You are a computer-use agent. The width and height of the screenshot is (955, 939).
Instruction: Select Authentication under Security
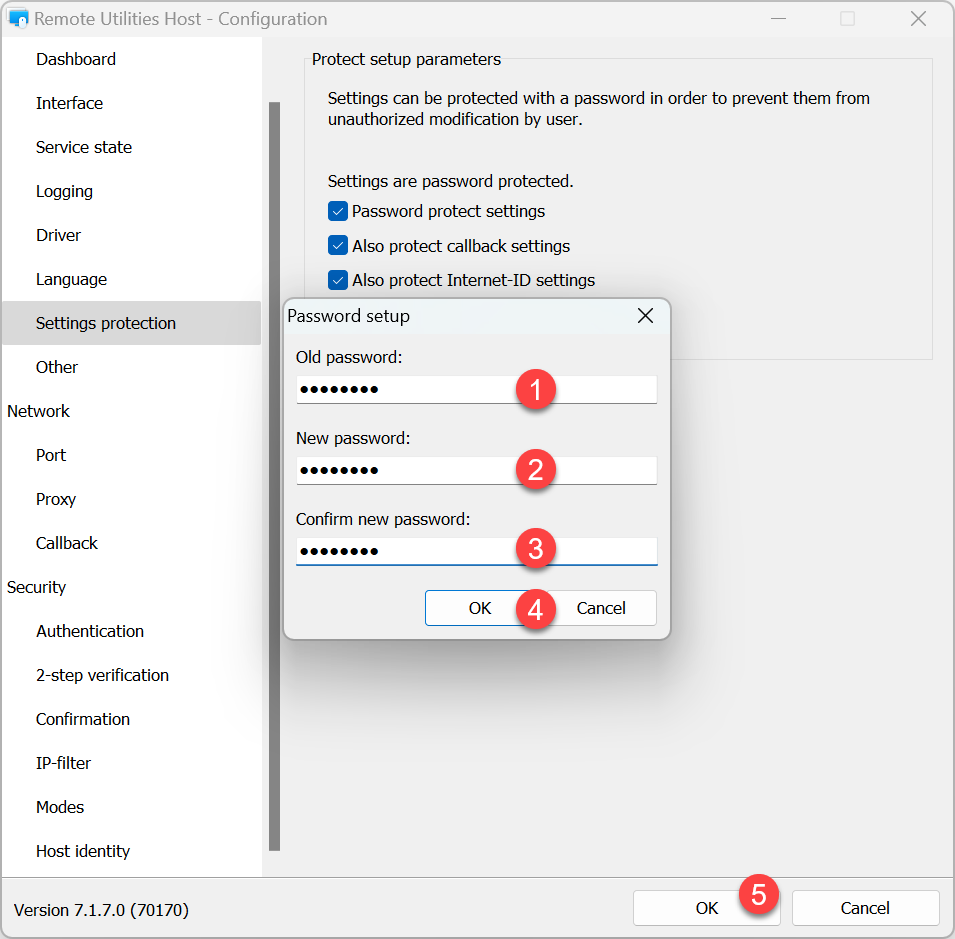[x=90, y=631]
